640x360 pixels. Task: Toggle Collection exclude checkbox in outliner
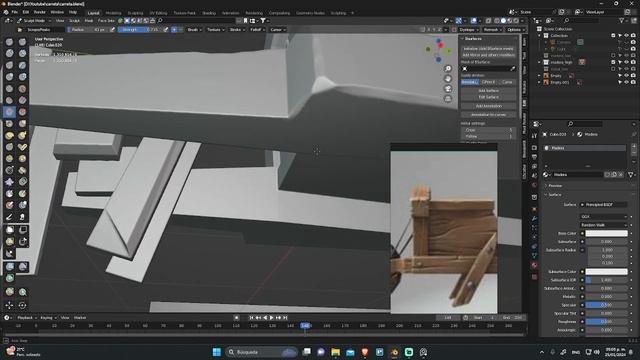[x=613, y=36]
